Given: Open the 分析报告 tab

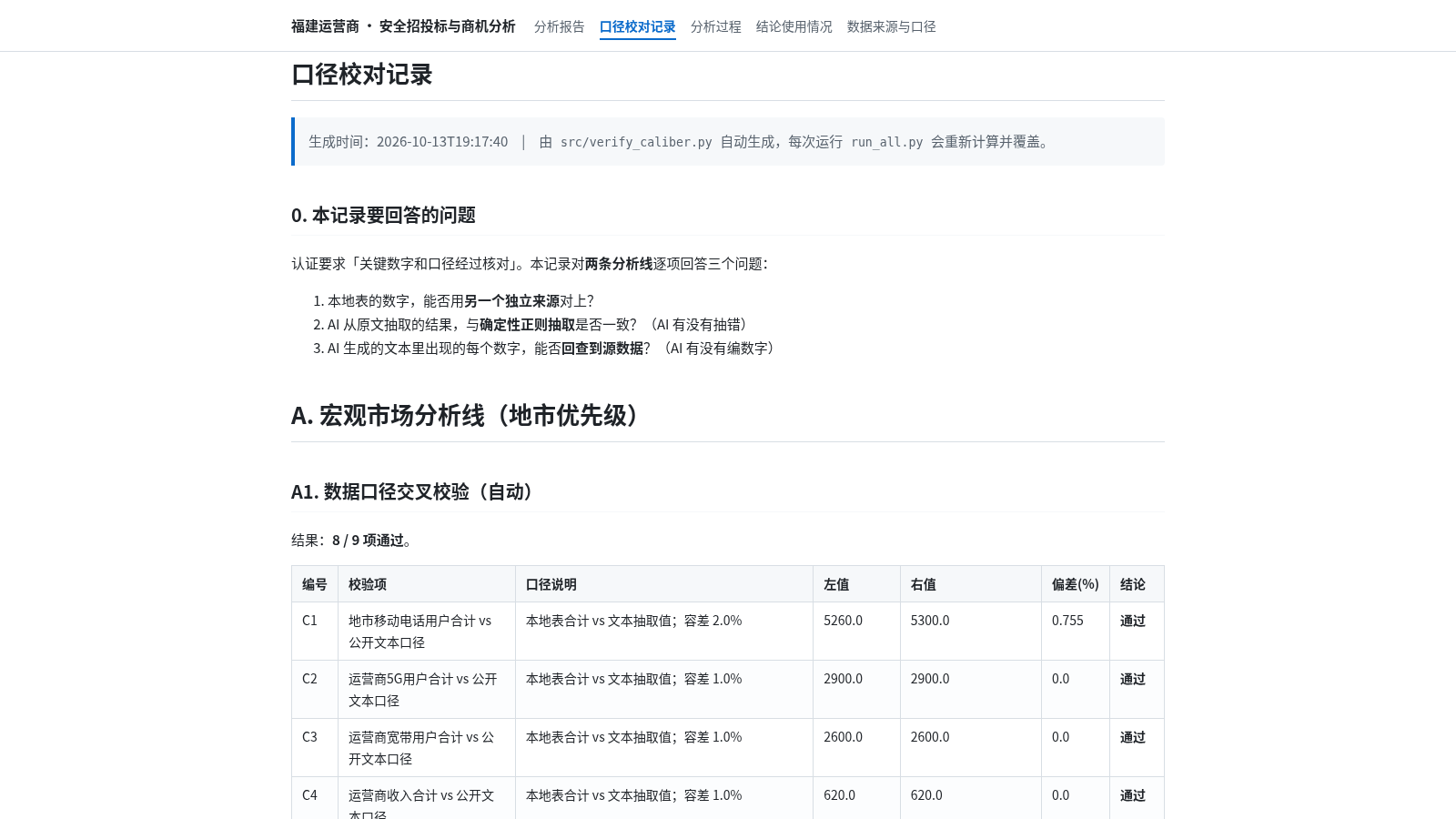Looking at the screenshot, I should click(x=559, y=26).
